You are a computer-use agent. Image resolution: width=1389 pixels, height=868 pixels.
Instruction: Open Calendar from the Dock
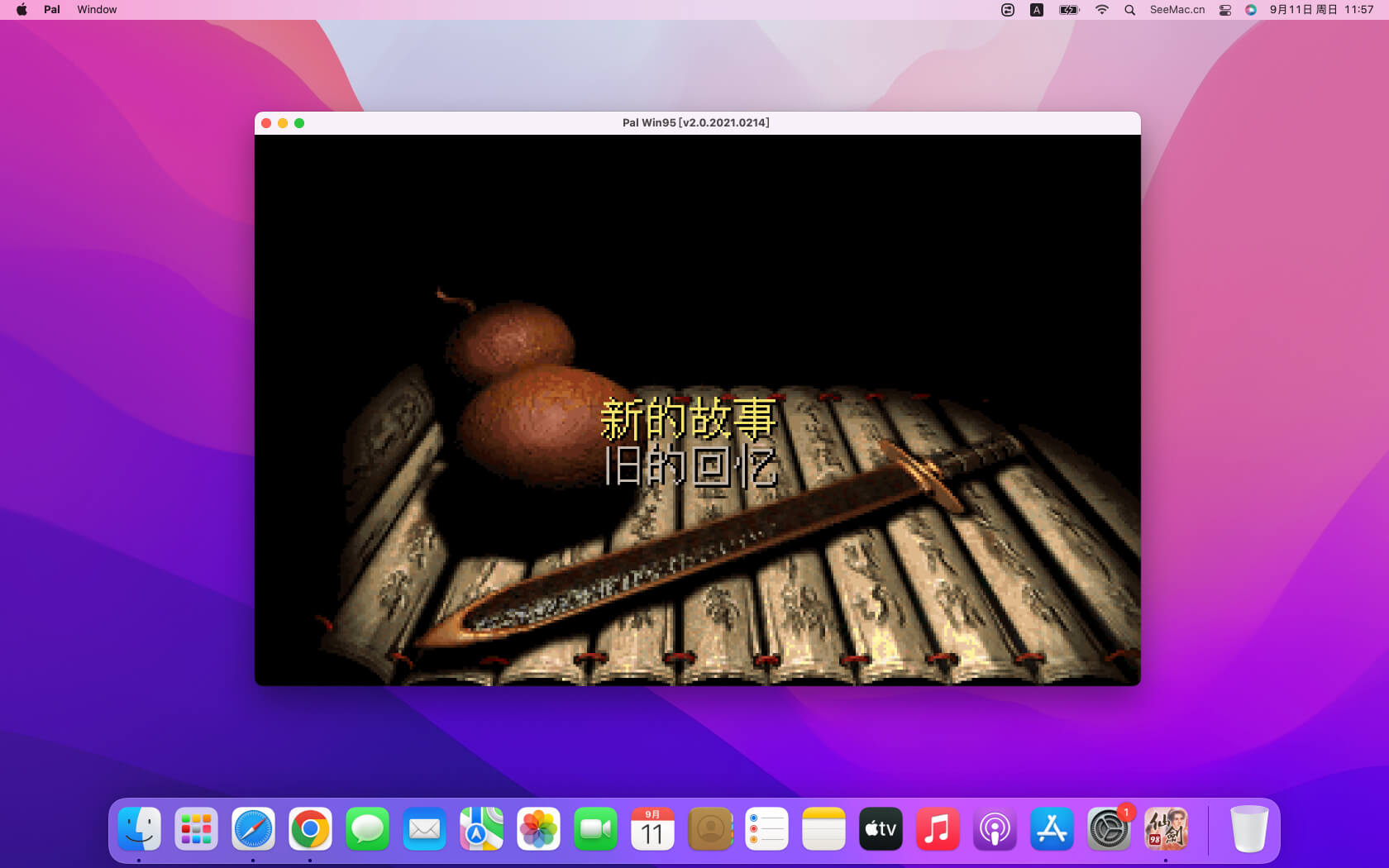[652, 829]
